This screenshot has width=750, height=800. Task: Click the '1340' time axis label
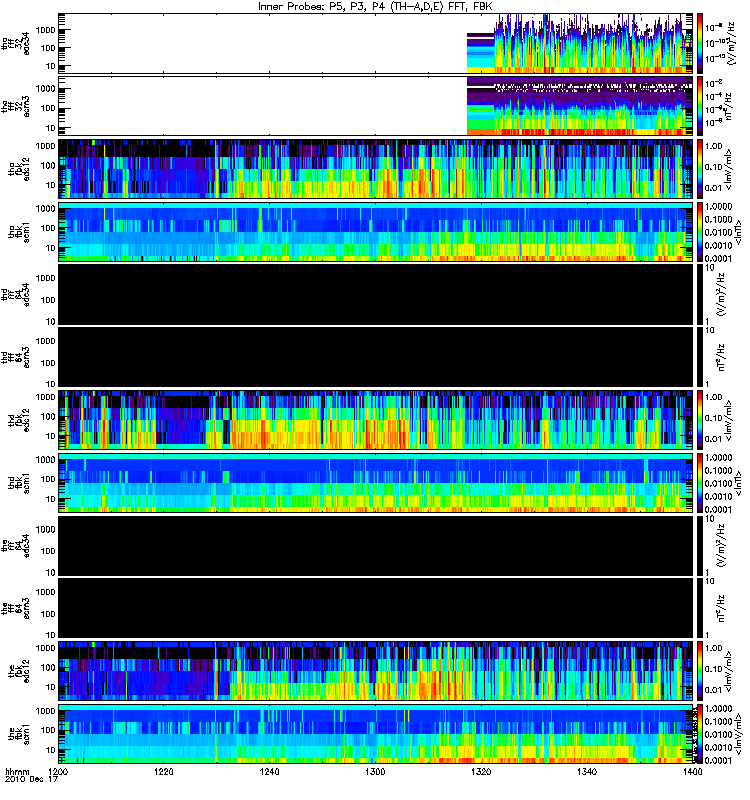click(587, 771)
